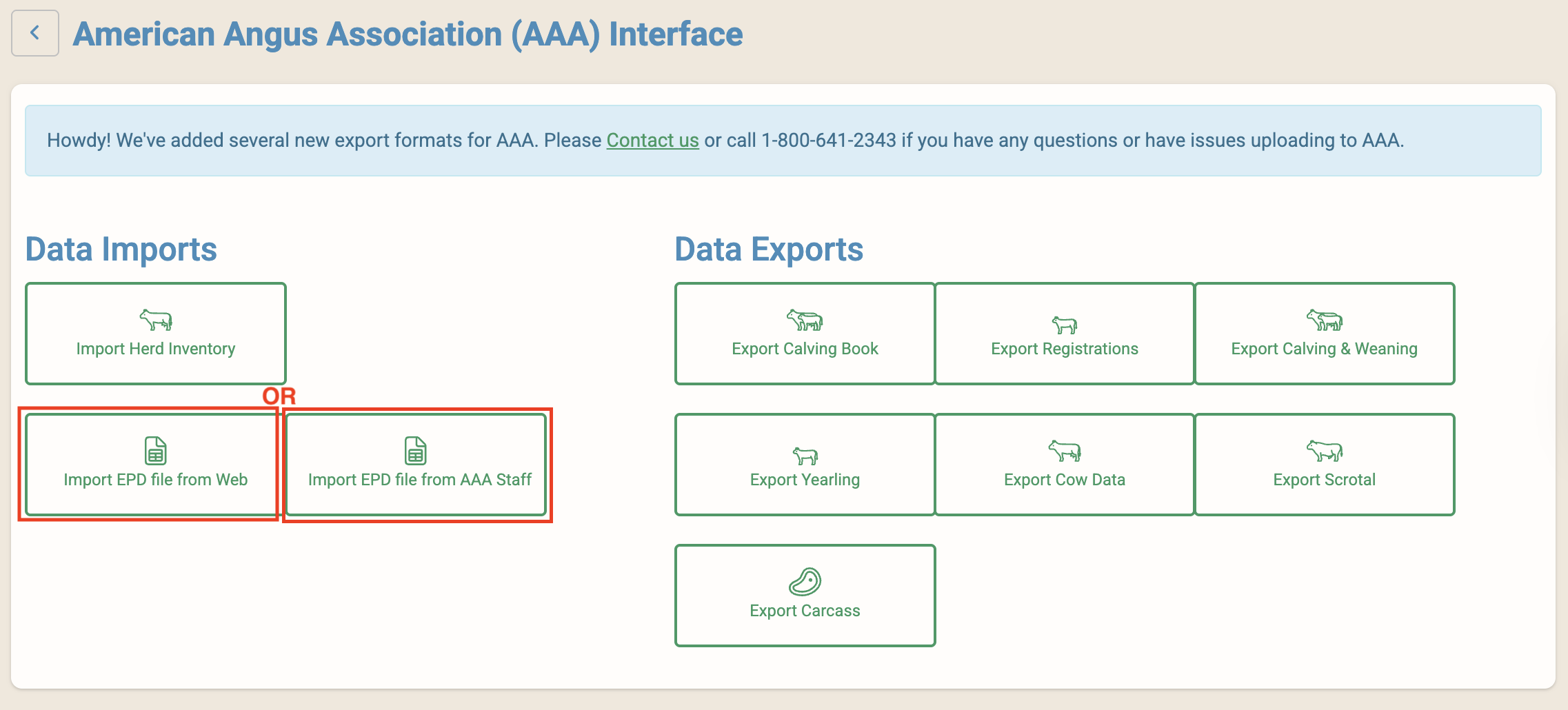Open the Contact us link
The width and height of the screenshot is (1568, 710).
(x=652, y=141)
